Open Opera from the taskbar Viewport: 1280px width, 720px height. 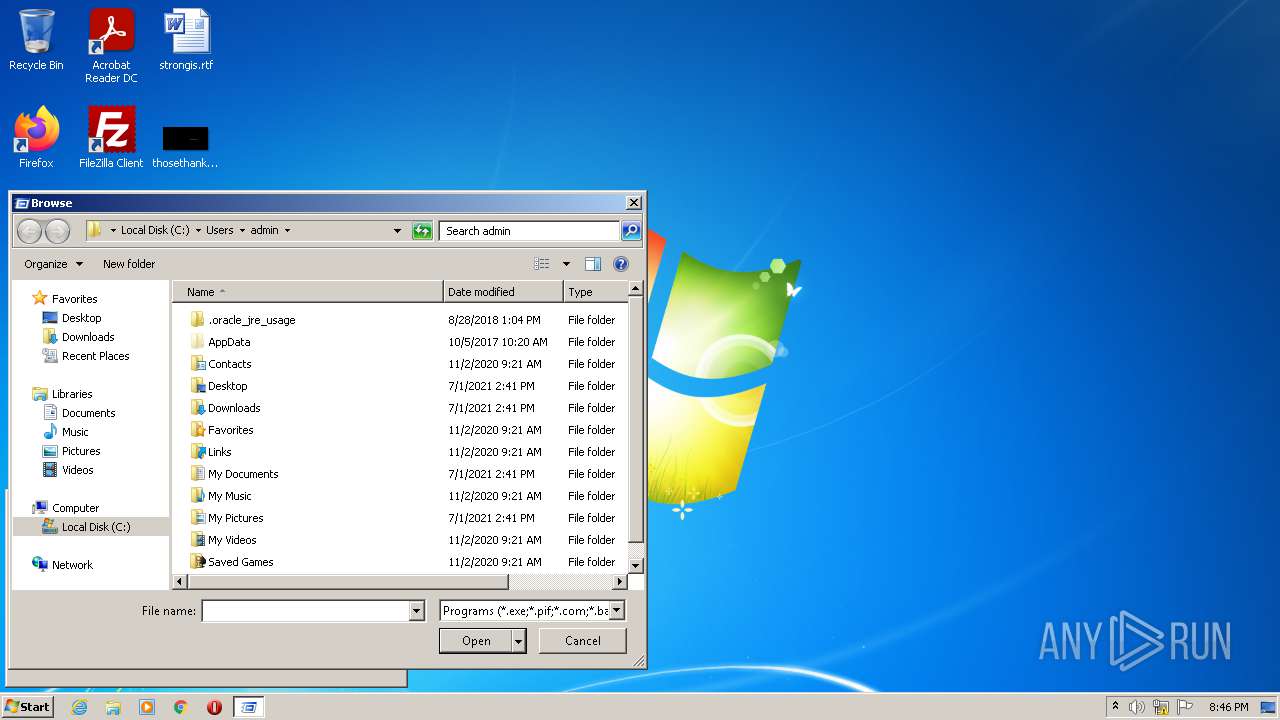click(x=214, y=707)
